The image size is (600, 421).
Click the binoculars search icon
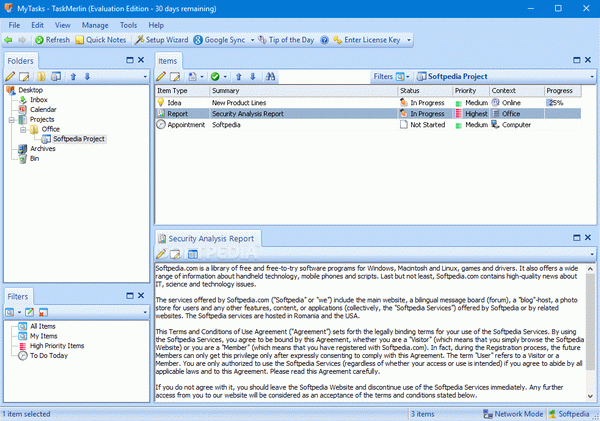(x=270, y=77)
